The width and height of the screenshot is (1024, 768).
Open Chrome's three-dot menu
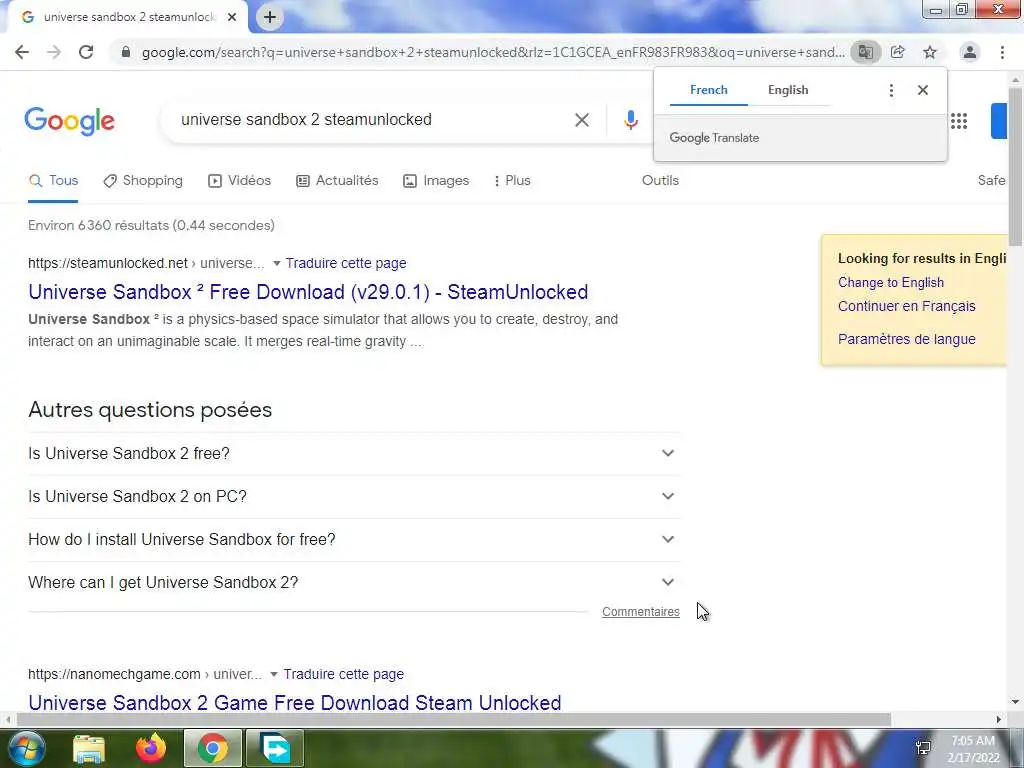point(1002,52)
